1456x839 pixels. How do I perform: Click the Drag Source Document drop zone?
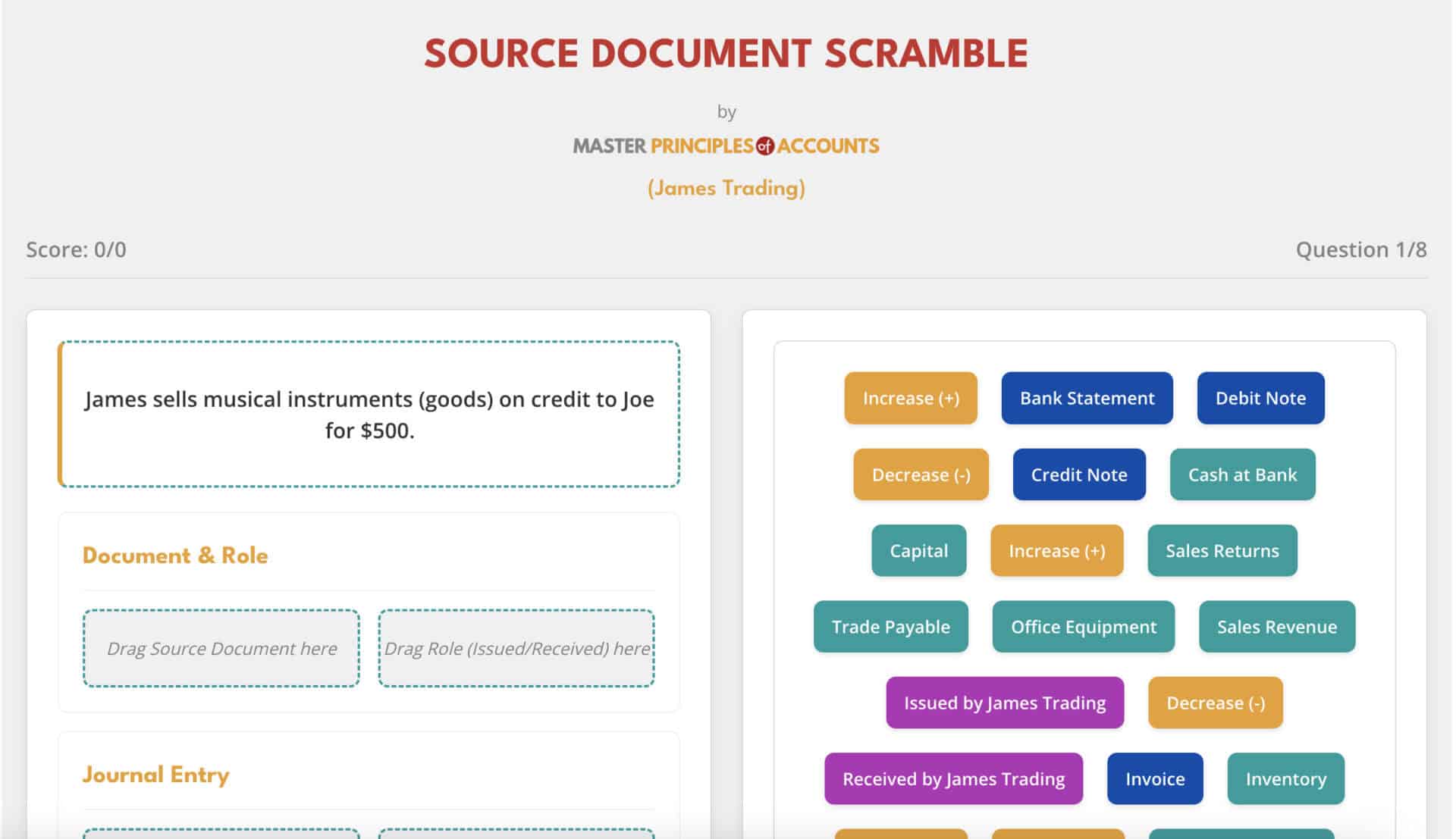(x=221, y=648)
